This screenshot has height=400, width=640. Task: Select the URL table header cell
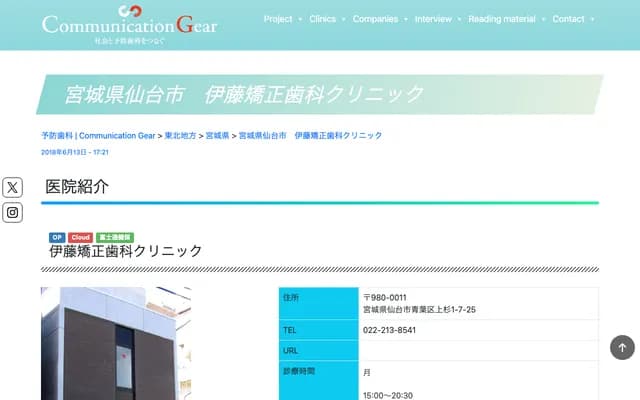click(318, 350)
